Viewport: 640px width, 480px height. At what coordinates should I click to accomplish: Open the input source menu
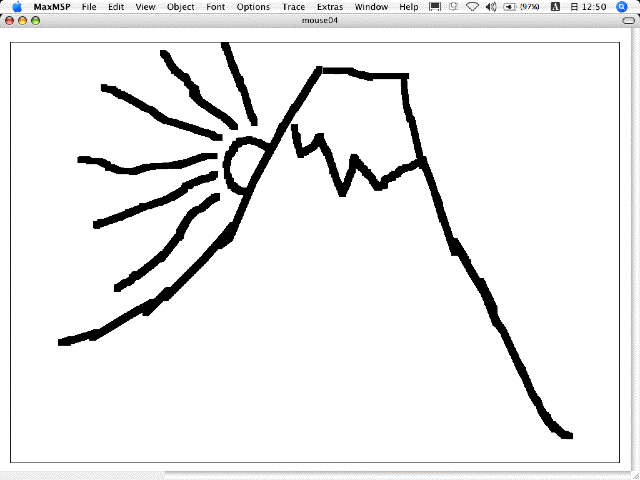coord(555,7)
